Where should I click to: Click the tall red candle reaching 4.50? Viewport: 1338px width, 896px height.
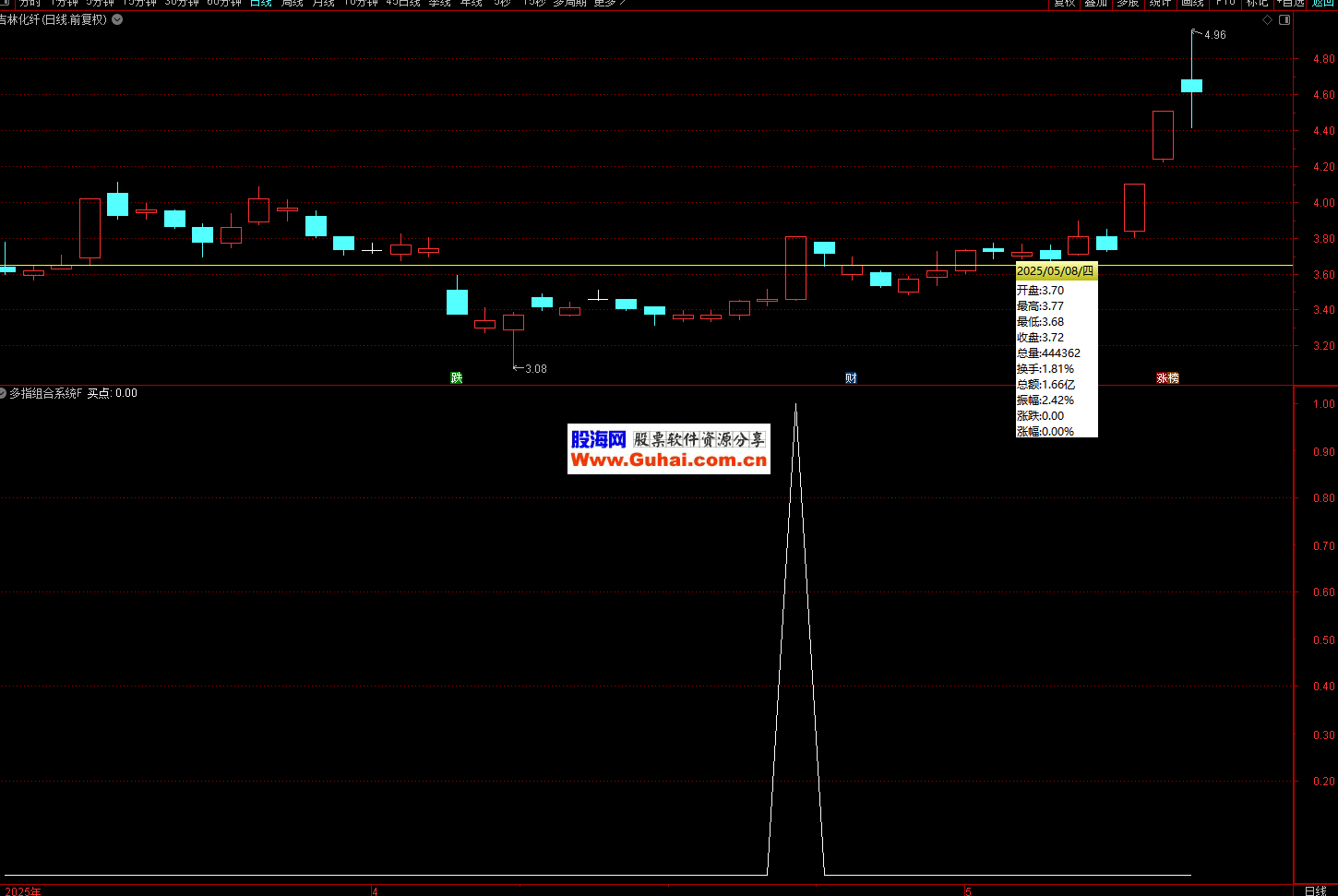pyautogui.click(x=1163, y=136)
